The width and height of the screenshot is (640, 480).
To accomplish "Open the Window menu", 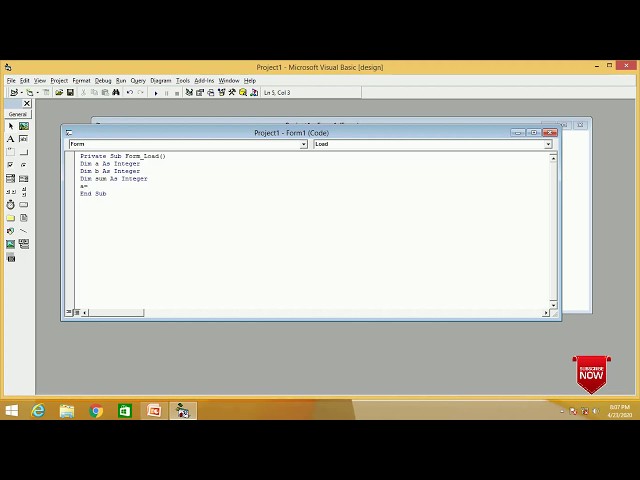I will 229,81.
